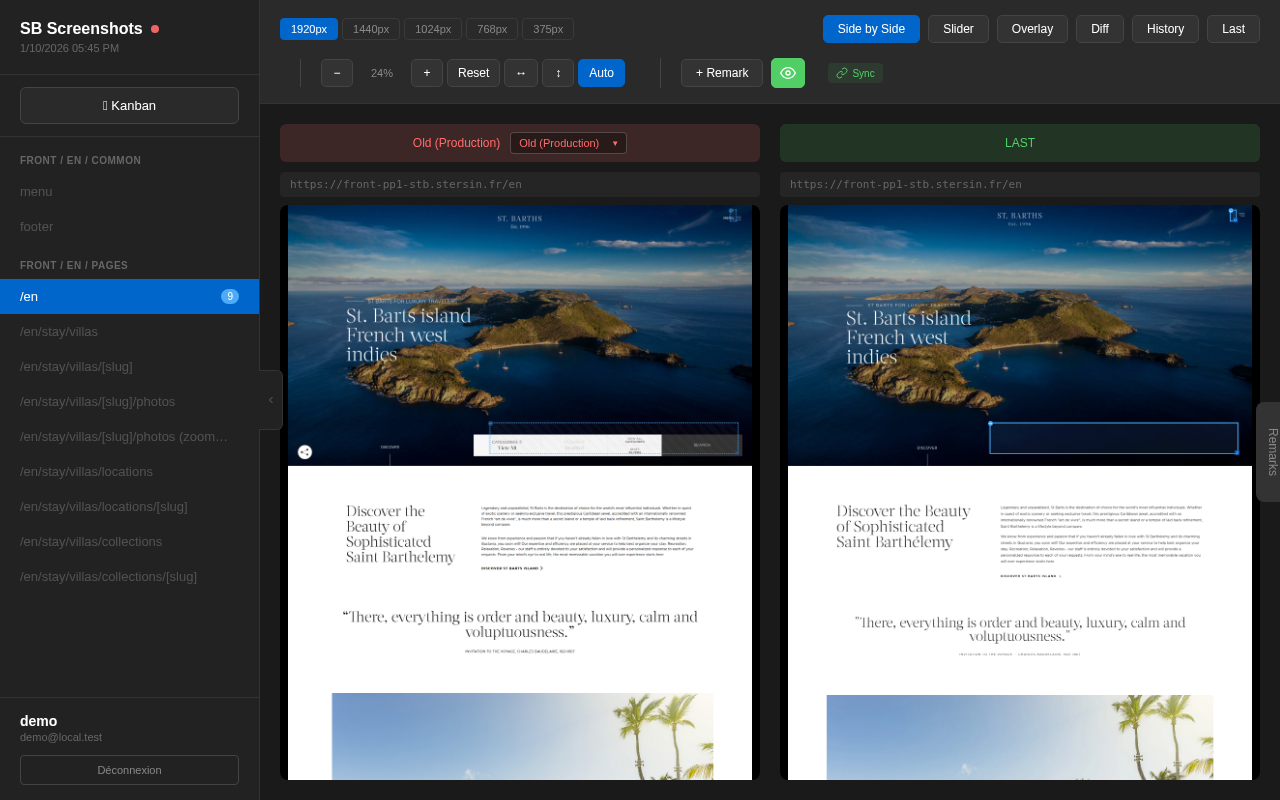
Task: Click the Old (Production) URL field
Action: click(x=520, y=185)
